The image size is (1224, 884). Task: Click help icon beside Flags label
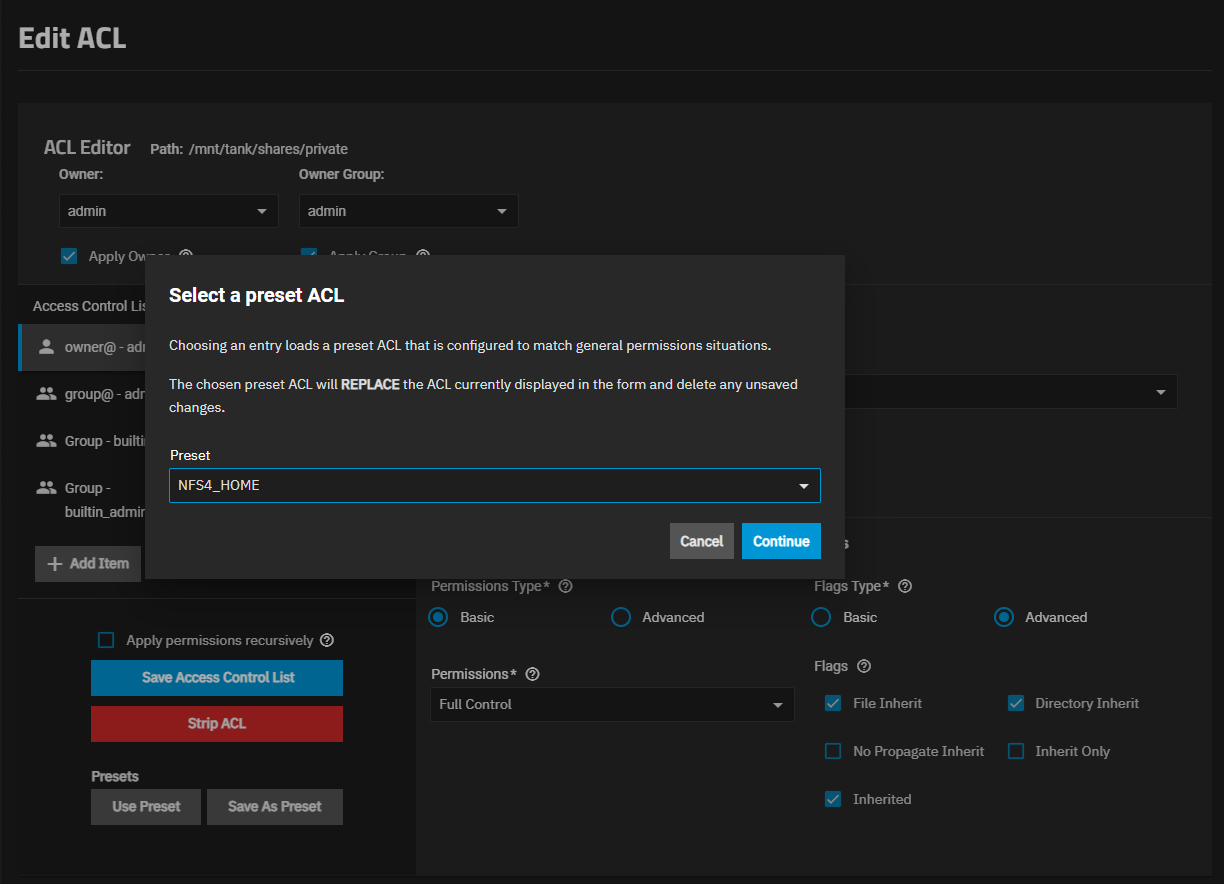point(864,666)
